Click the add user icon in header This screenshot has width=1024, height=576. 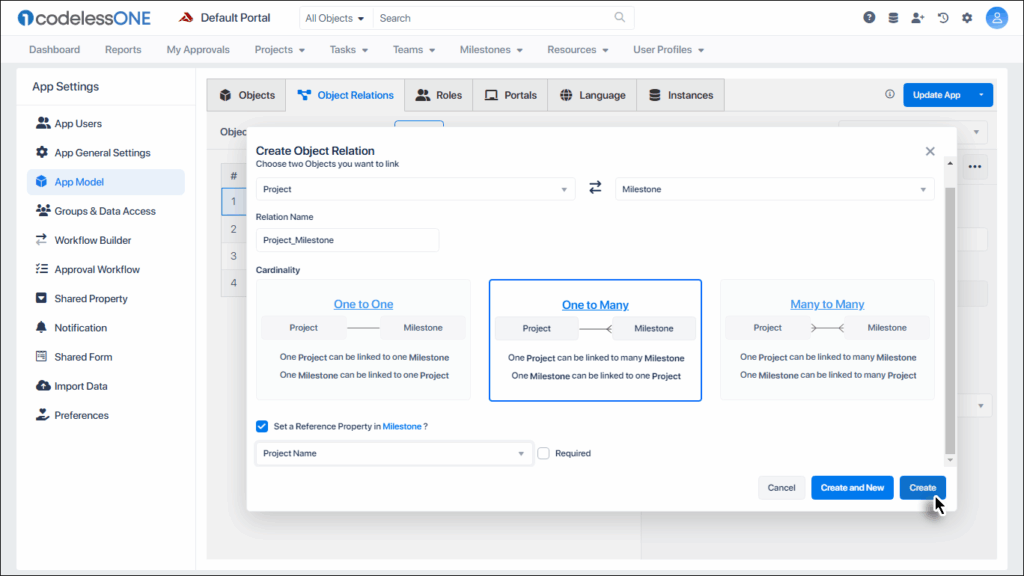click(918, 18)
